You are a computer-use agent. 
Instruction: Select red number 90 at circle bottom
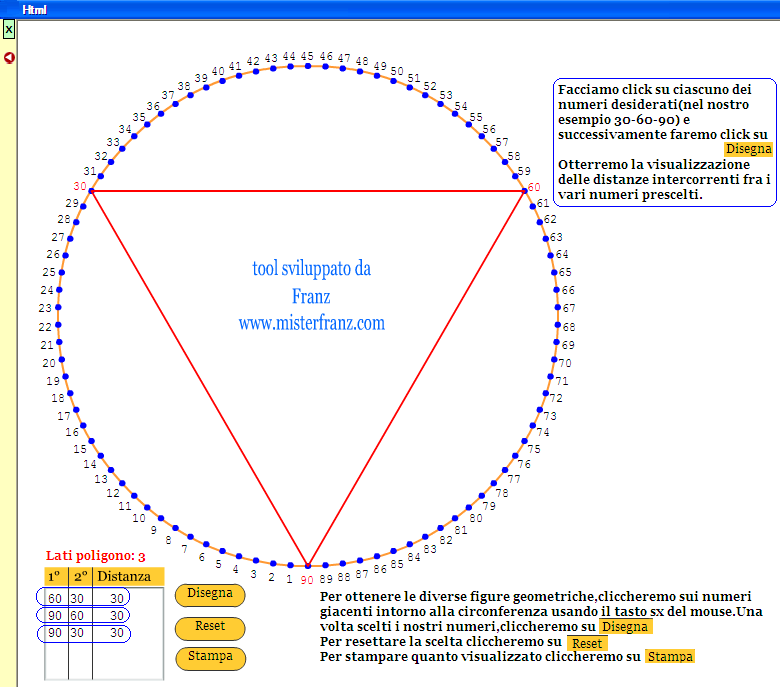point(307,579)
